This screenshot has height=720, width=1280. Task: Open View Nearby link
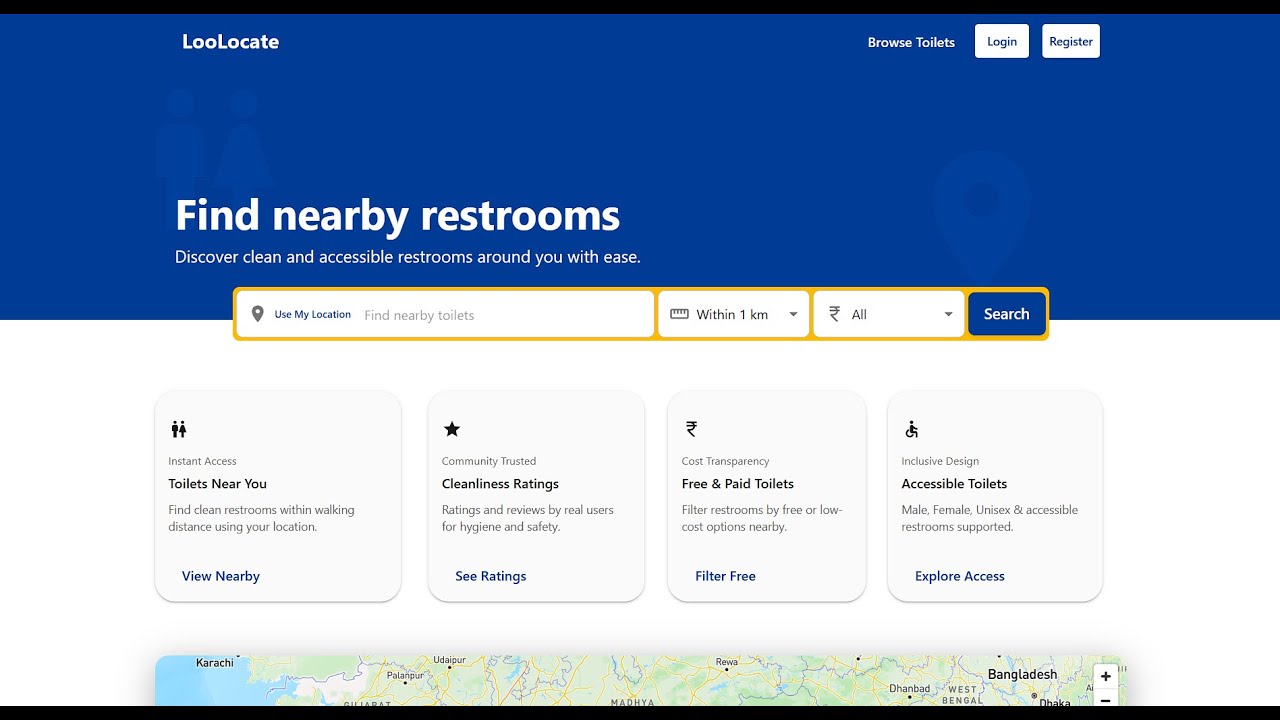click(221, 576)
